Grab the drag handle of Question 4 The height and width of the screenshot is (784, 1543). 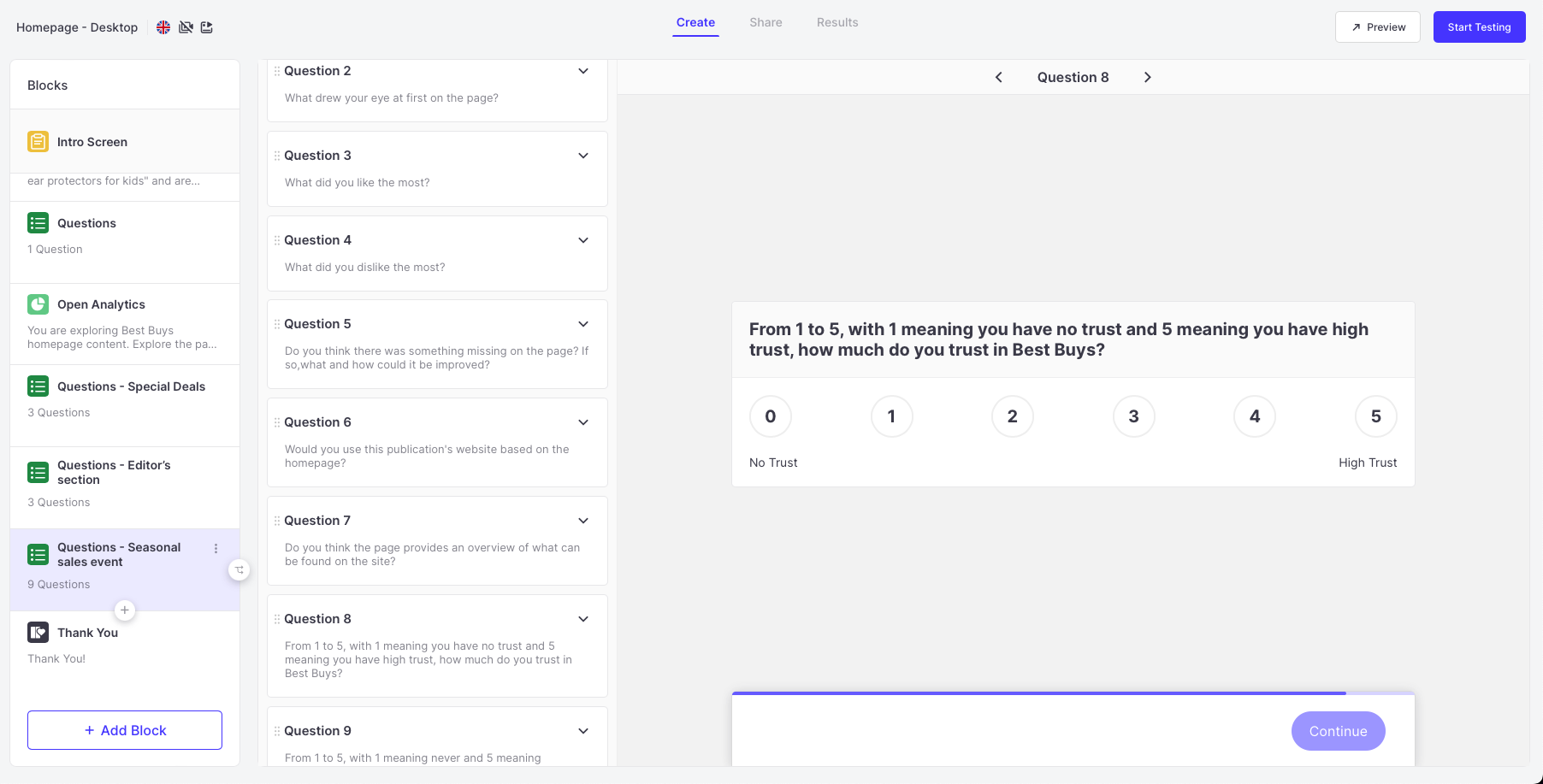277,240
